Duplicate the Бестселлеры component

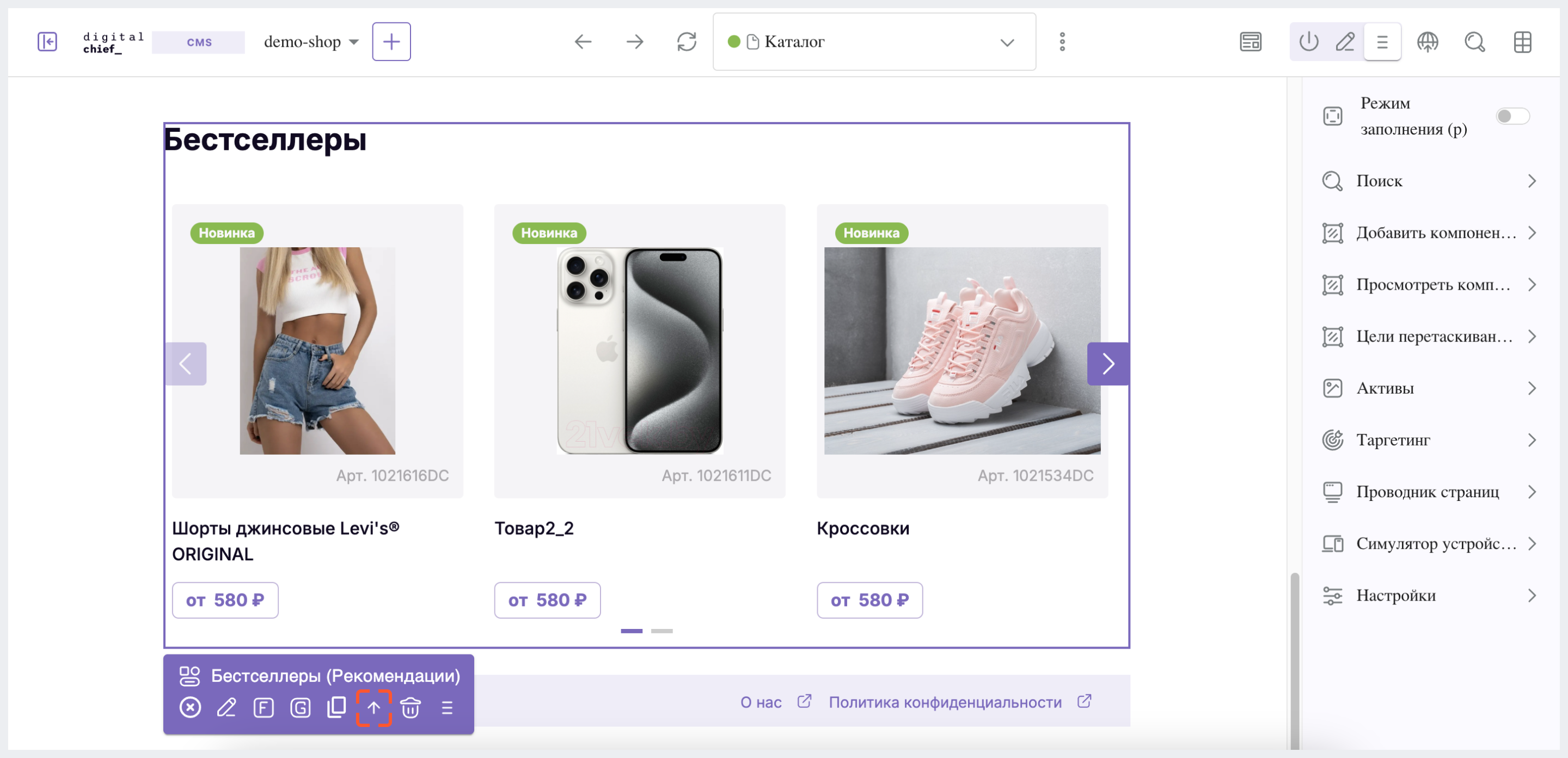[336, 707]
